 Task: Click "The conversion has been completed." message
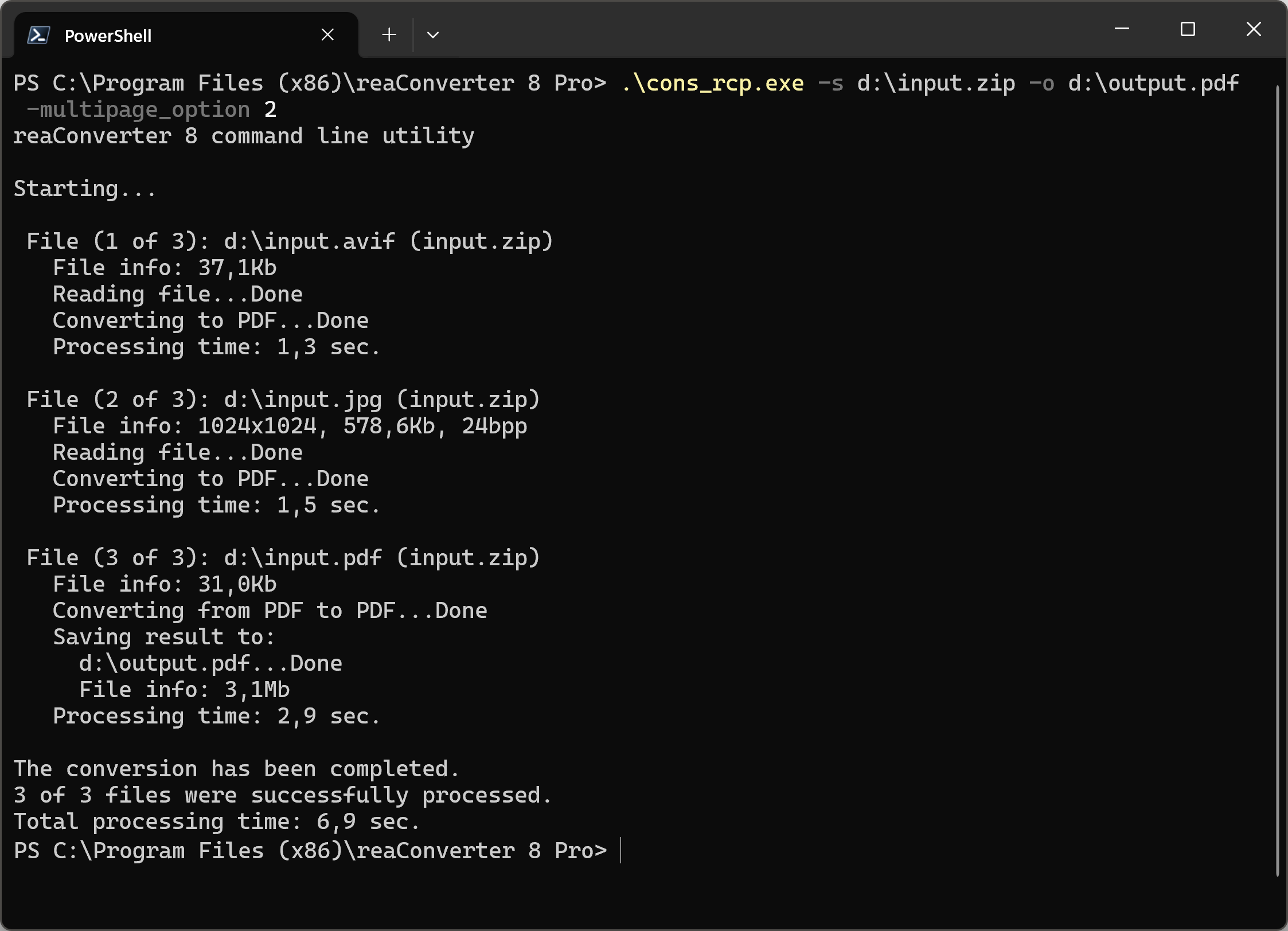click(236, 769)
